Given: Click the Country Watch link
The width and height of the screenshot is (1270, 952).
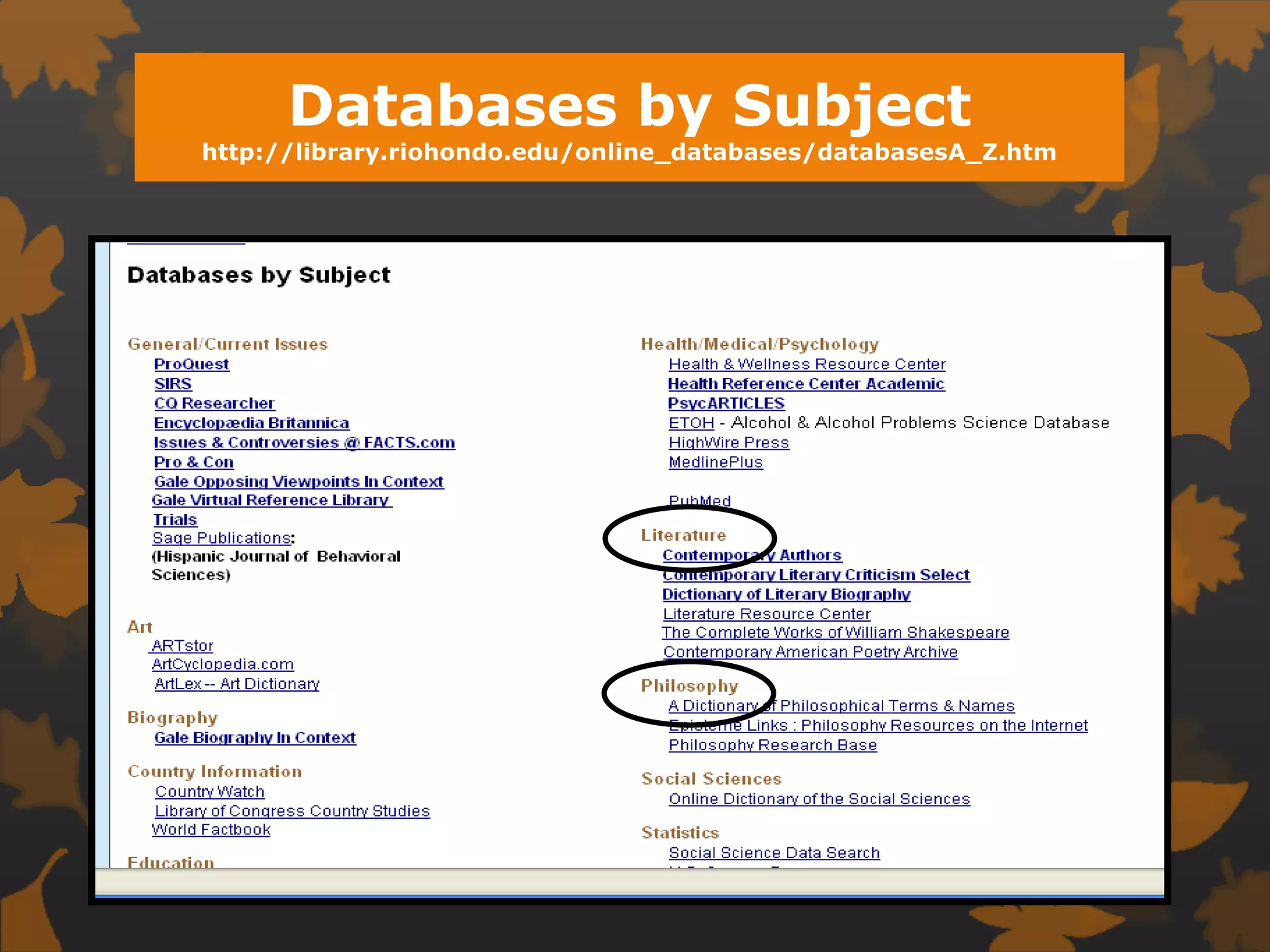Looking at the screenshot, I should (210, 791).
